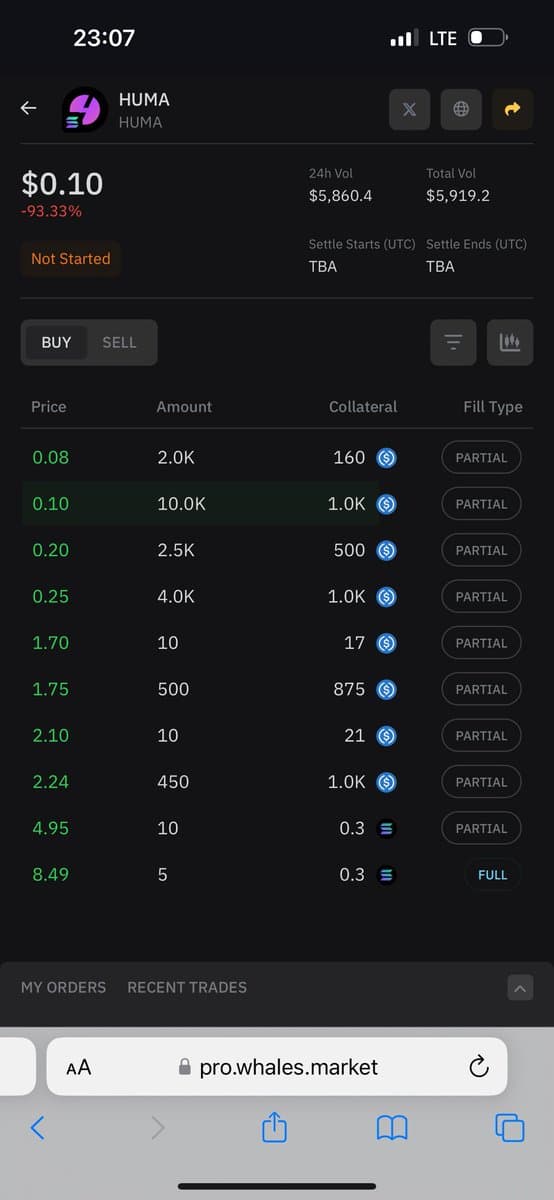Select the 0.08 price offer
This screenshot has width=554, height=1200.
[51, 458]
